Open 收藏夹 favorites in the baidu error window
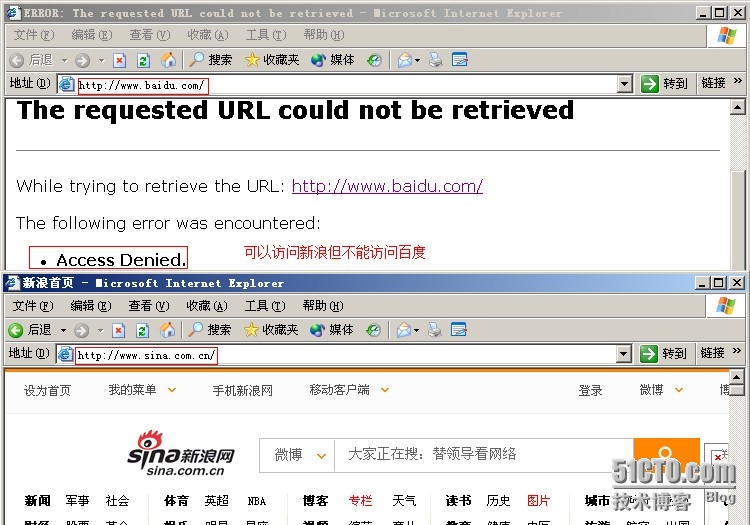 tap(272, 60)
